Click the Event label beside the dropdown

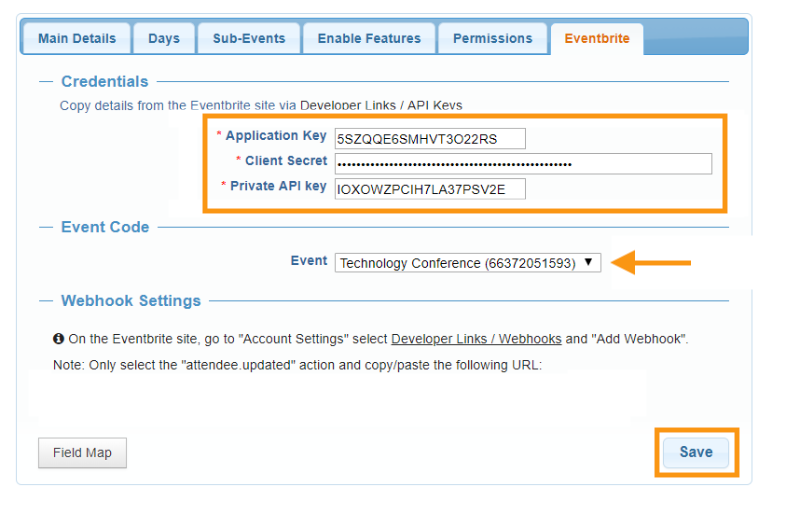(x=309, y=260)
